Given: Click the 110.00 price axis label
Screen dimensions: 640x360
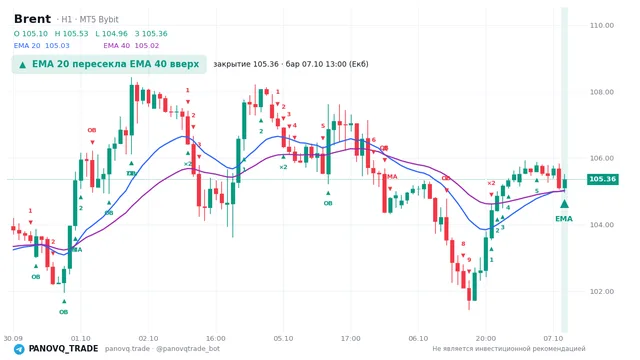Looking at the screenshot, I should coord(602,25).
